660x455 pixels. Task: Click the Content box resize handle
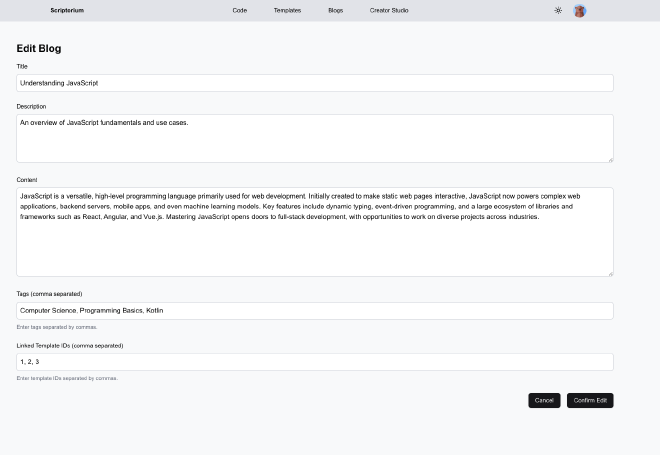pyautogui.click(x=611, y=274)
